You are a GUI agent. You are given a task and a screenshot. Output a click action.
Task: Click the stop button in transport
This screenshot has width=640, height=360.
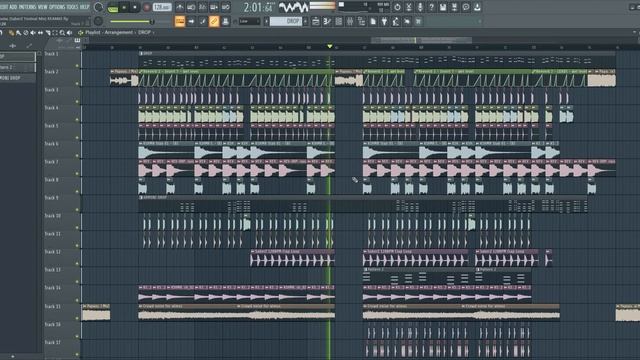click(134, 7)
